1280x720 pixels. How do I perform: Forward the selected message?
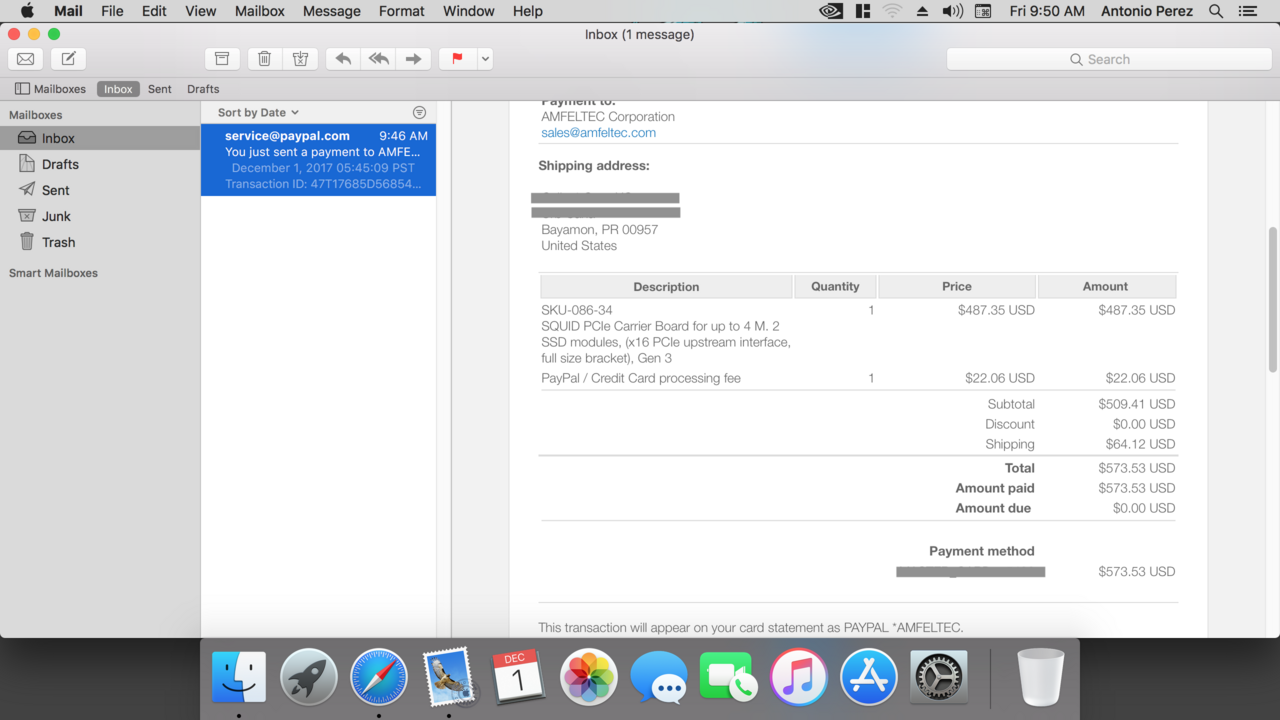click(413, 59)
